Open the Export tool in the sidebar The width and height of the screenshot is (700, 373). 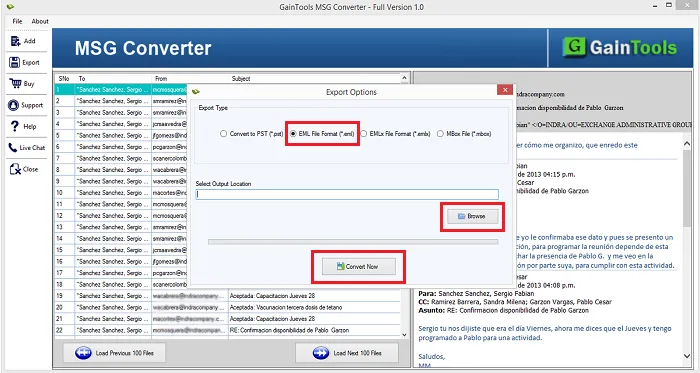[x=26, y=62]
